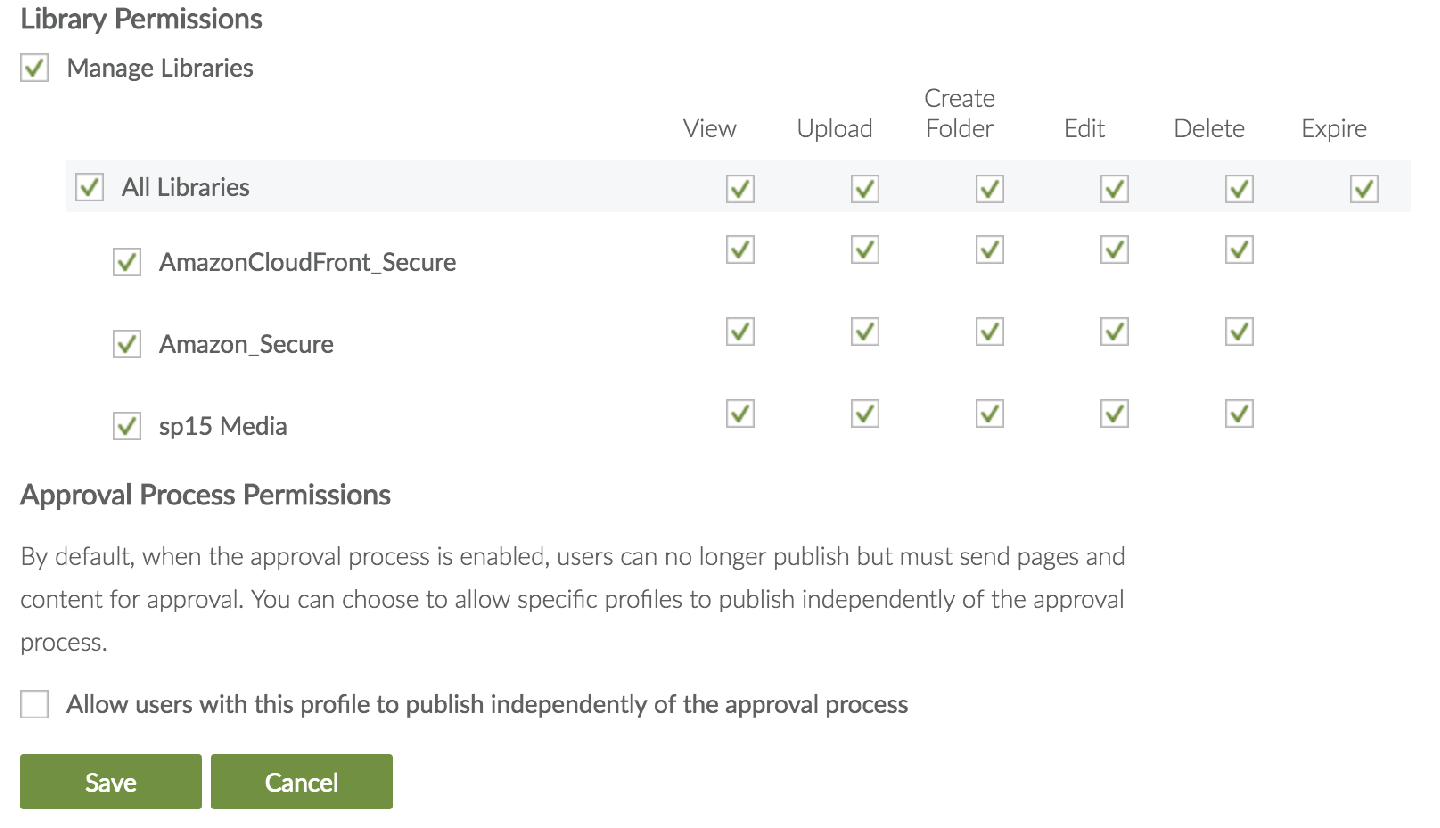Click the Save button

click(111, 782)
